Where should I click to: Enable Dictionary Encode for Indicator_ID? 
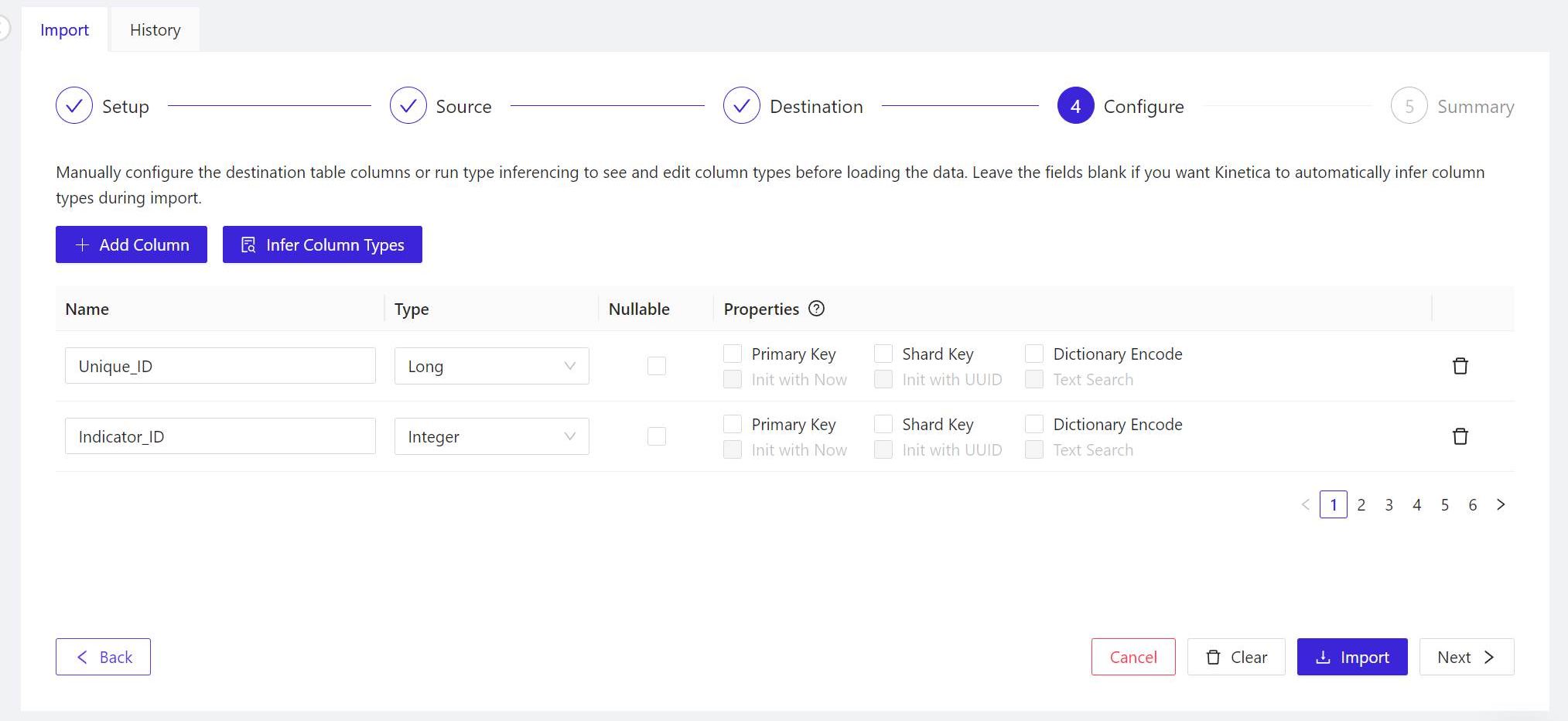tap(1034, 424)
